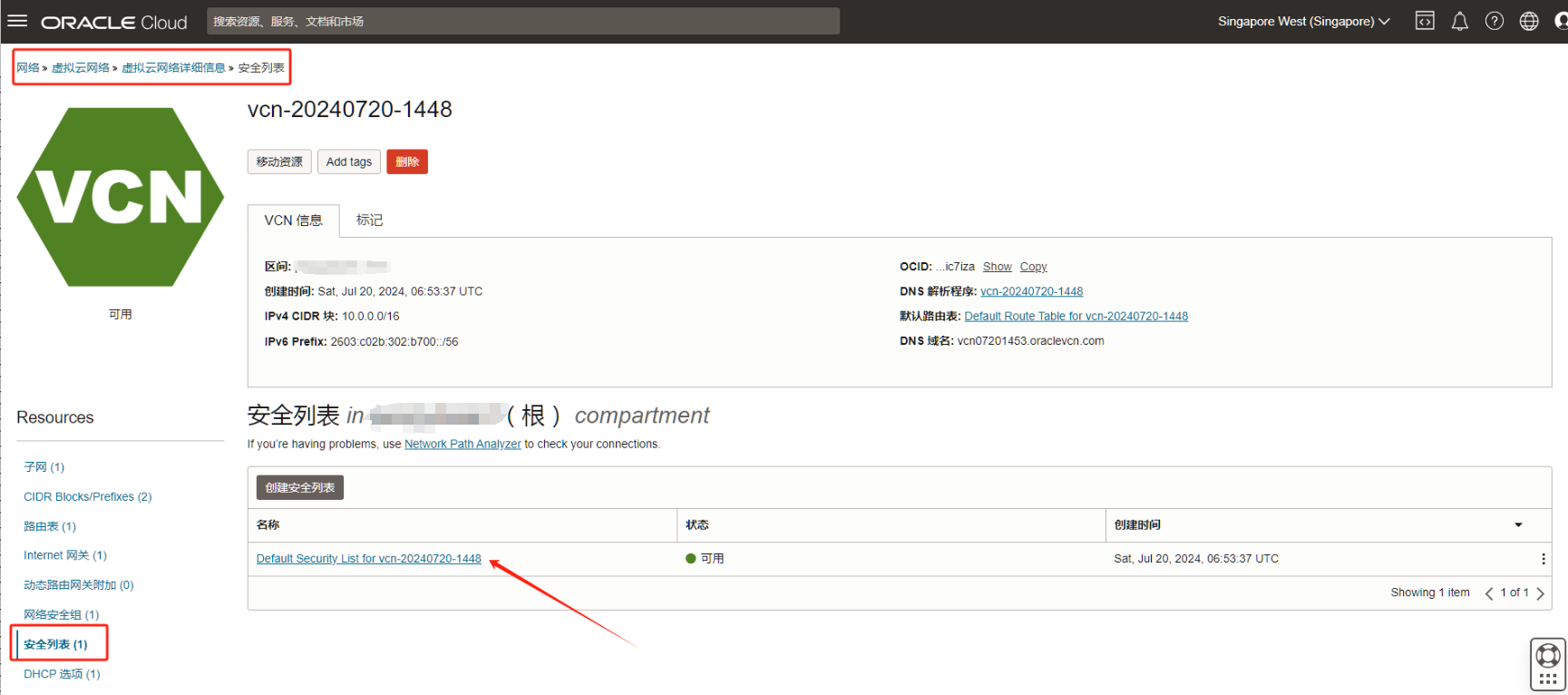Open DHCP 选项 (1) in Resources
This screenshot has height=695, width=1568.
[62, 674]
